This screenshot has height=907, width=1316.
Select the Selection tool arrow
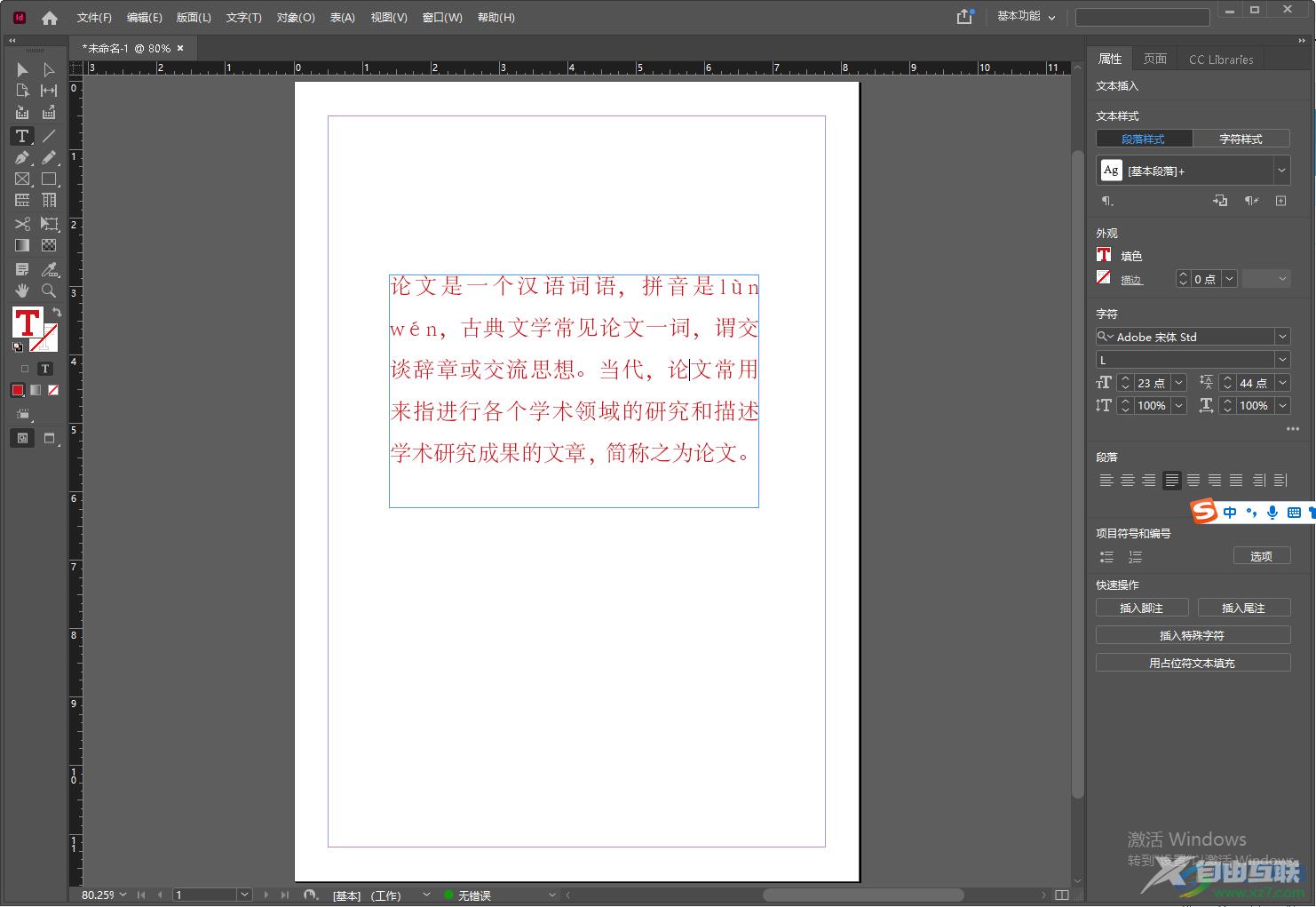click(22, 69)
